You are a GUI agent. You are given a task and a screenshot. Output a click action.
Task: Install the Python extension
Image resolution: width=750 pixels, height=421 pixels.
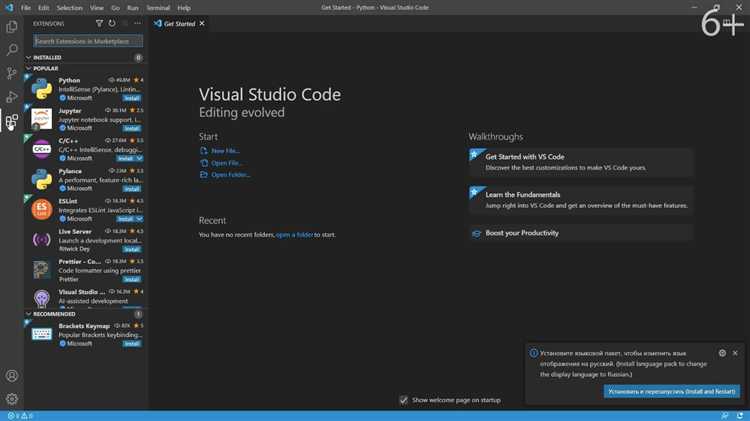pos(132,98)
